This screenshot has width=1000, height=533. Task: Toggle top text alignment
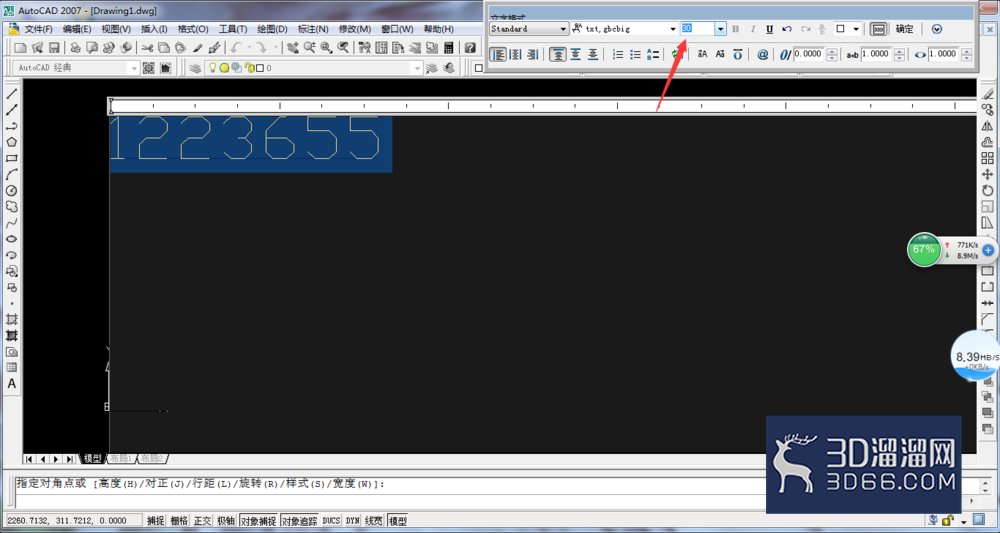(x=557, y=55)
